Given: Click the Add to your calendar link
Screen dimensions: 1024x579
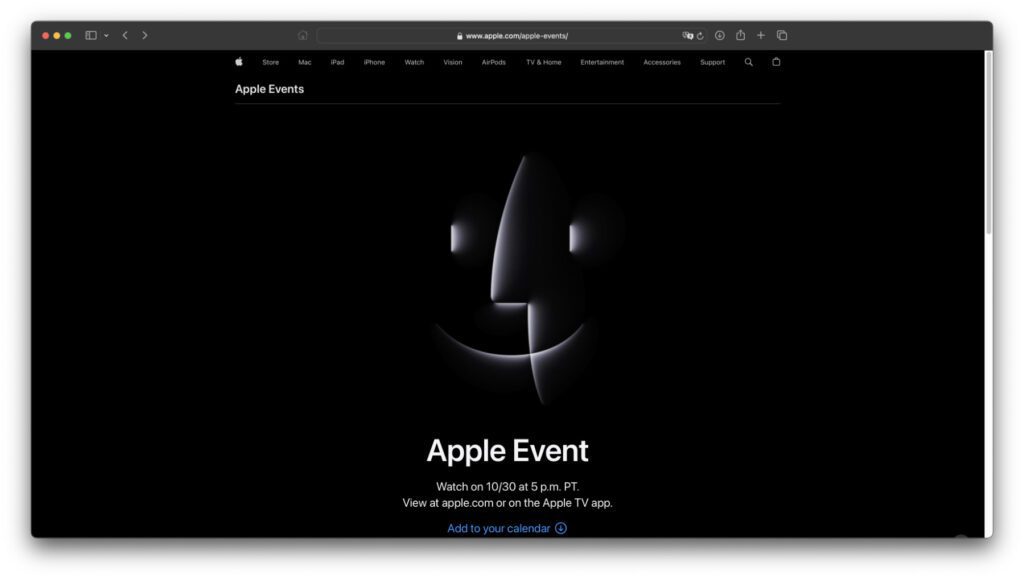Looking at the screenshot, I should tap(506, 528).
